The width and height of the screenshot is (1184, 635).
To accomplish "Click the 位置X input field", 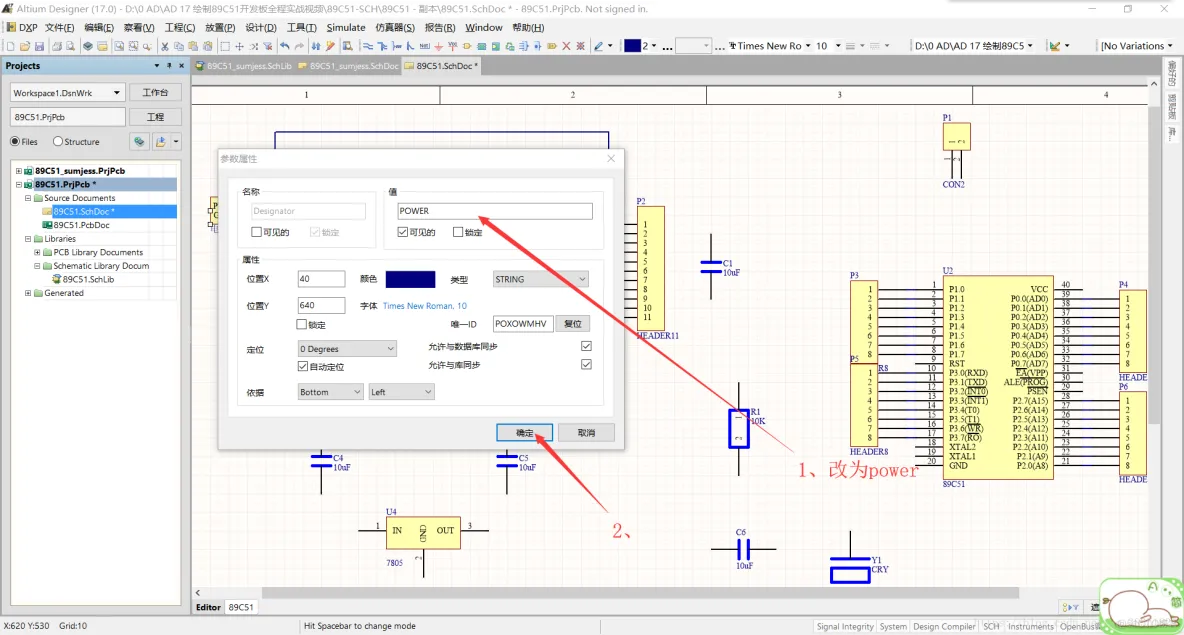I will coord(321,279).
